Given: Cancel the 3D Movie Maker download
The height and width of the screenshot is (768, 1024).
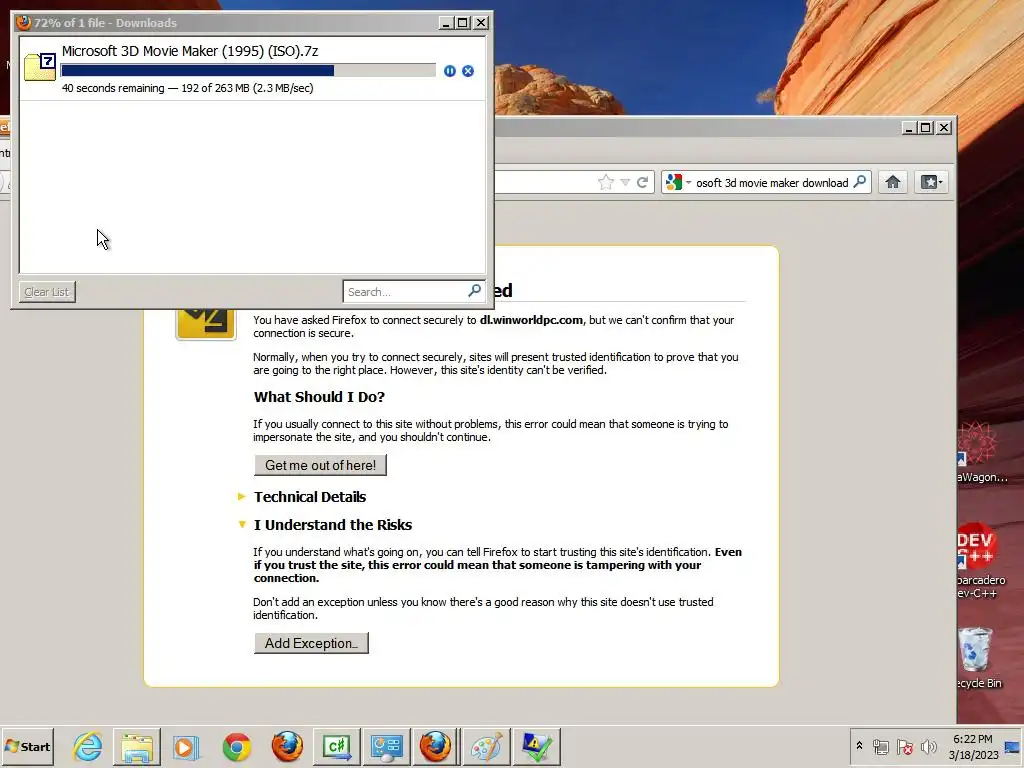Looking at the screenshot, I should [x=468, y=71].
